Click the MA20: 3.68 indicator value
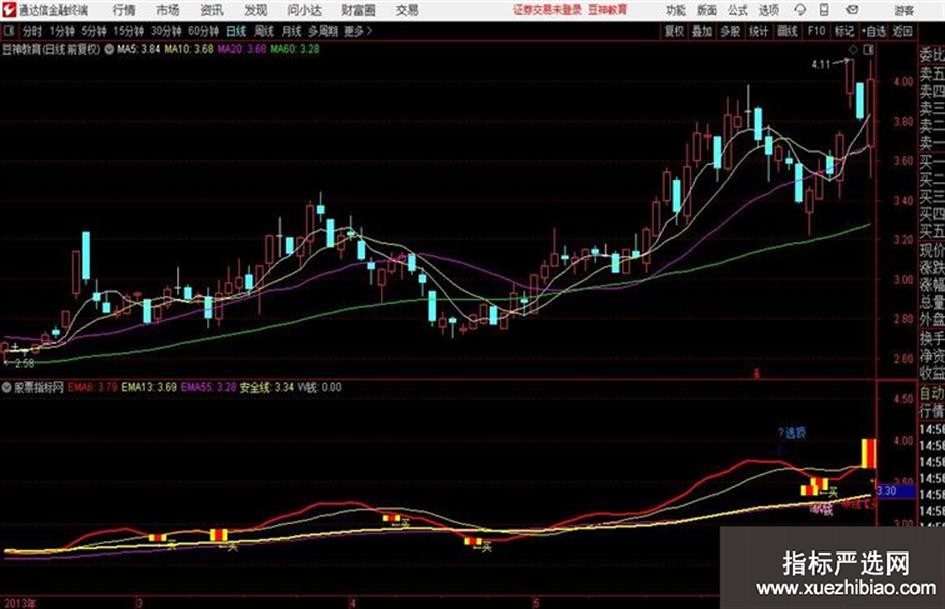The height and width of the screenshot is (609, 945). click(x=242, y=49)
